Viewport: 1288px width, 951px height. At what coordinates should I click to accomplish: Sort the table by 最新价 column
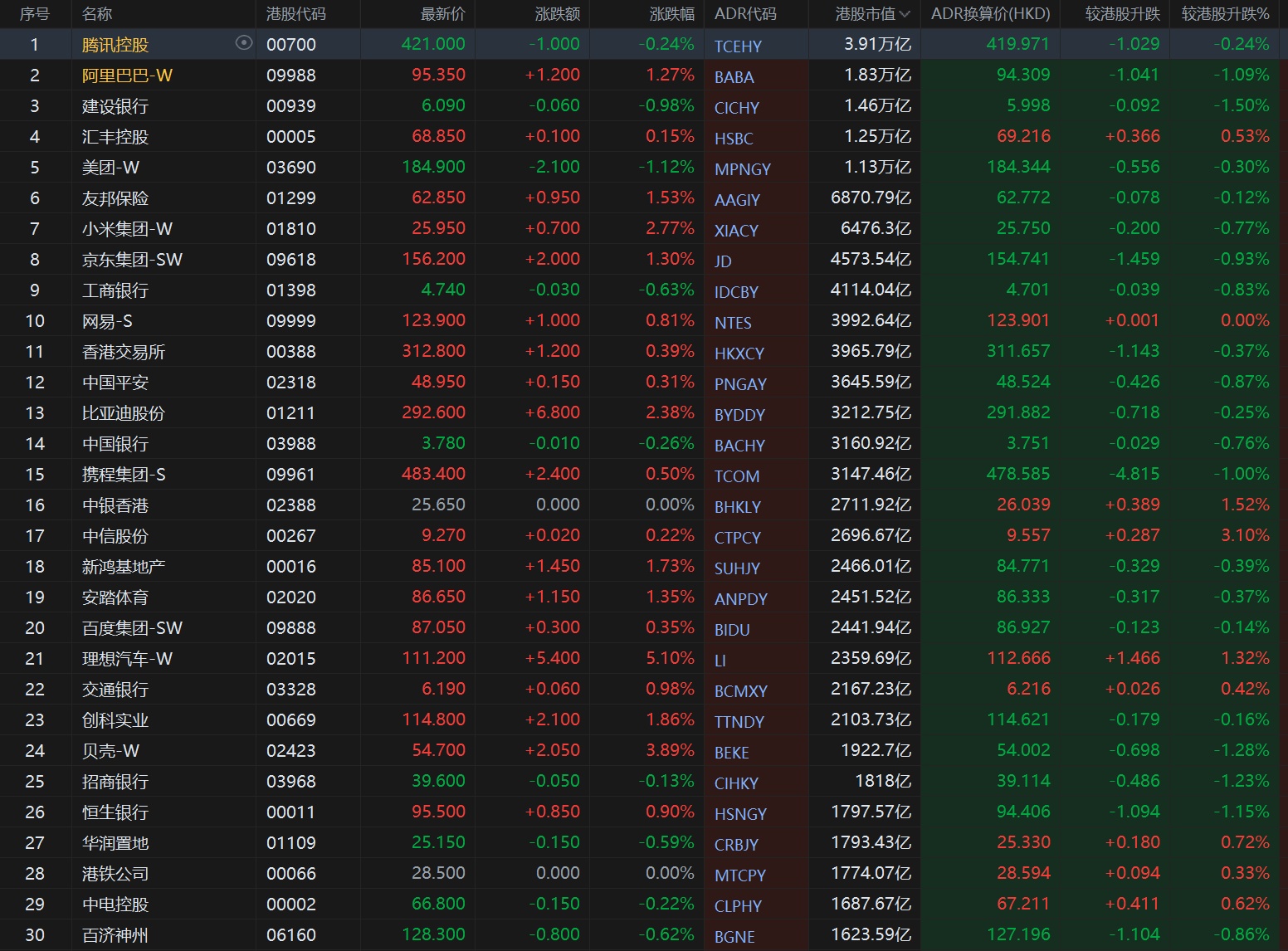click(x=443, y=14)
